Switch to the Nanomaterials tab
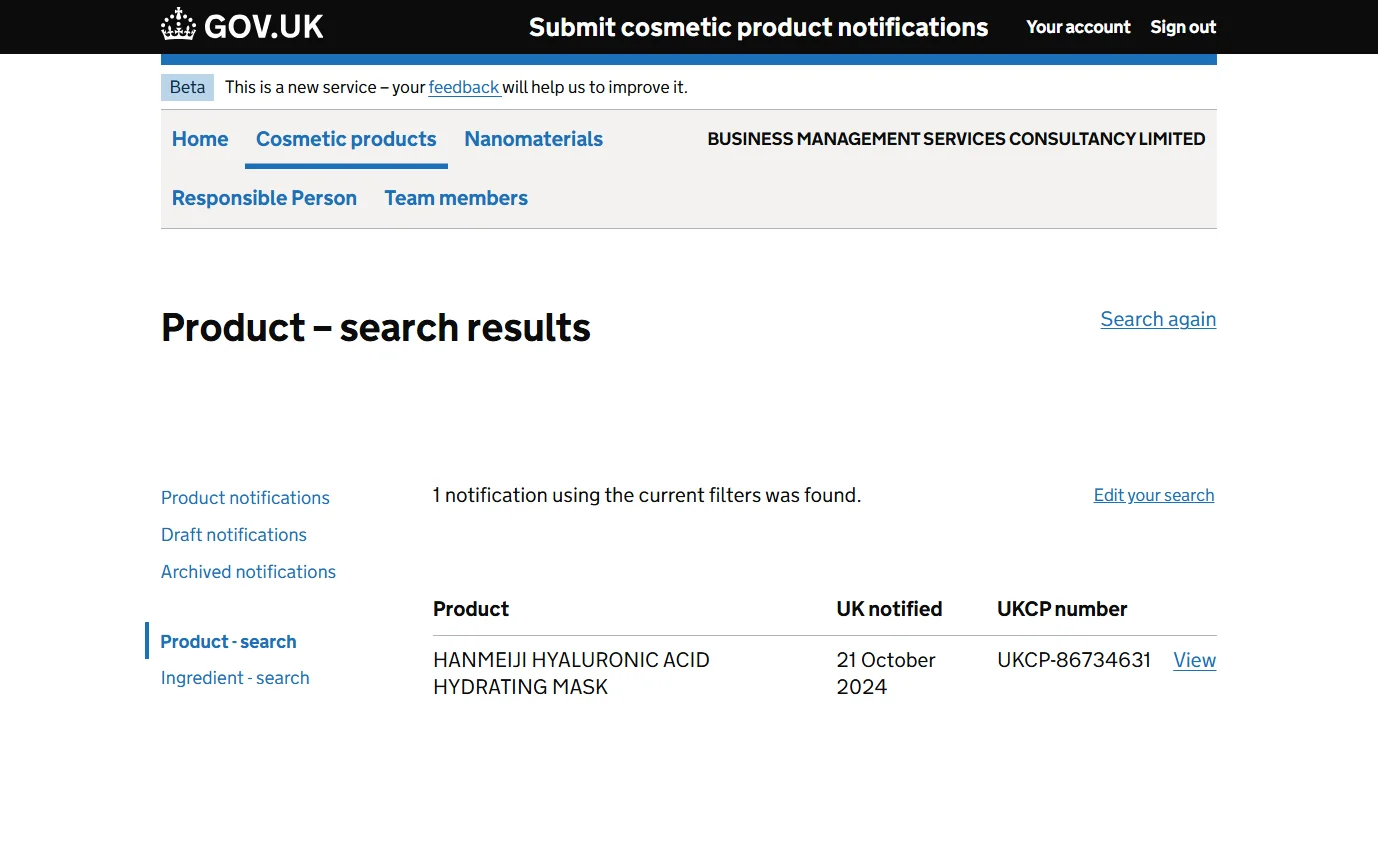 (x=533, y=139)
